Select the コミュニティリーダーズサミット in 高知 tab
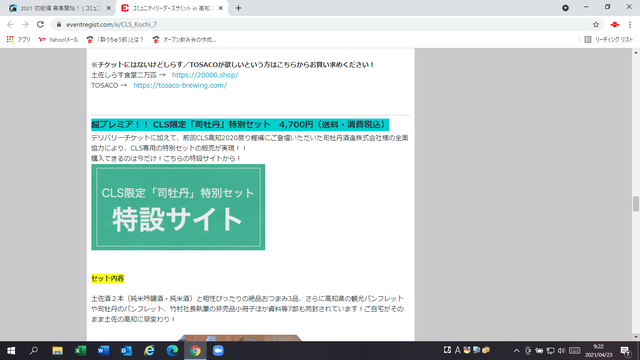This screenshot has height=360, width=640. (x=171, y=8)
